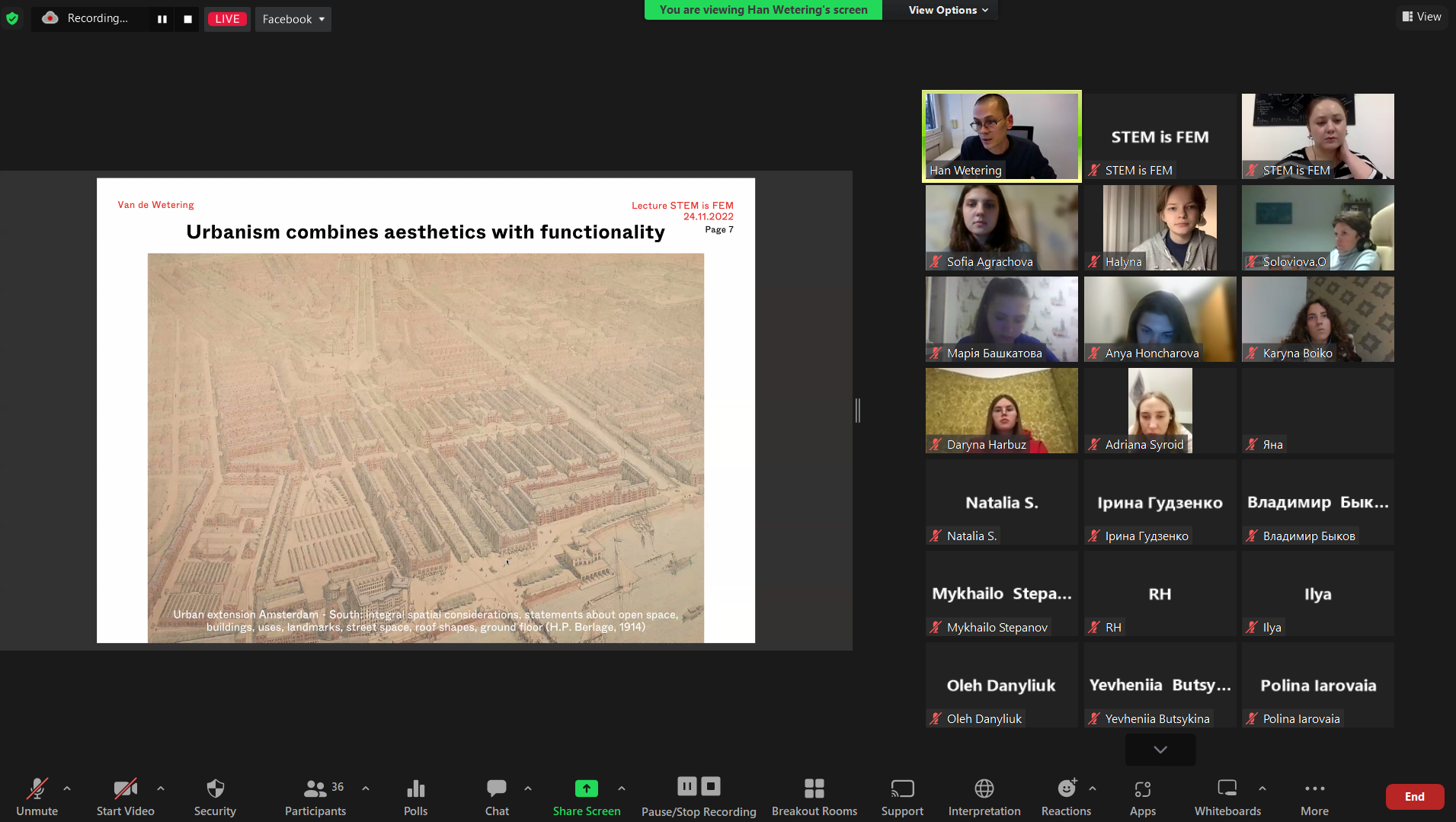Viewport: 1456px width, 822px height.
Task: Click the Support icon
Action: (902, 788)
